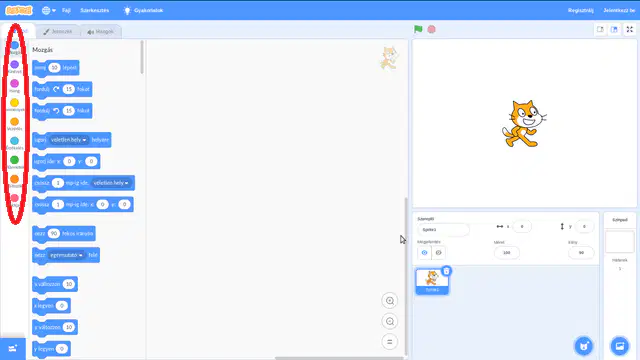Open the add extension button
640x360 pixels.
tap(13, 349)
